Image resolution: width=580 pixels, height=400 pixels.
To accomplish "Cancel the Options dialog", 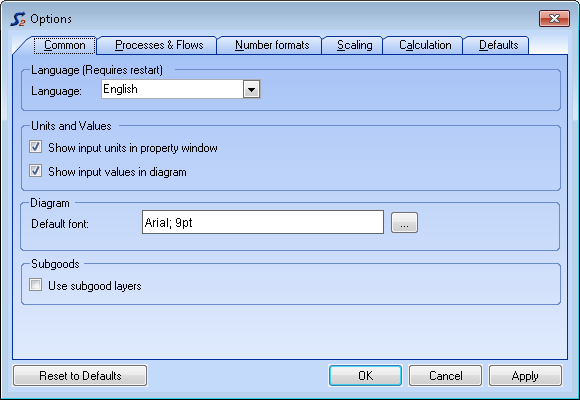I will point(445,376).
